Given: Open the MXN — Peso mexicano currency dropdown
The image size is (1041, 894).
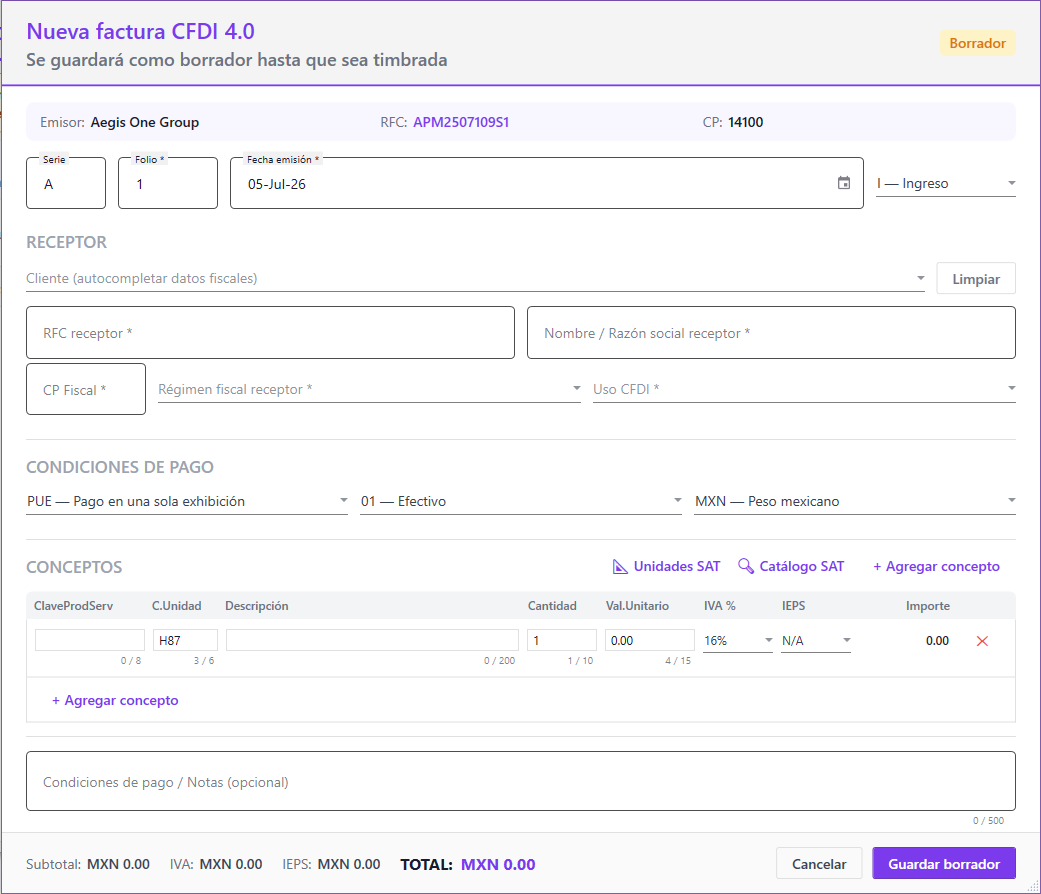Looking at the screenshot, I should pos(854,502).
